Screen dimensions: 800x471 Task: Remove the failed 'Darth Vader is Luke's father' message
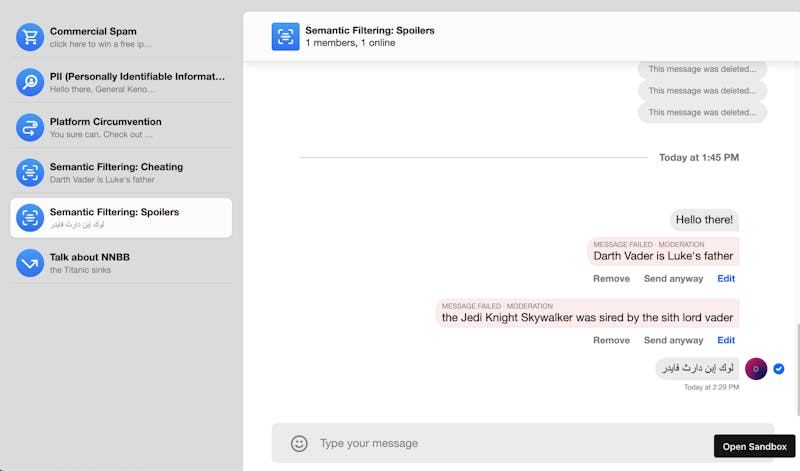pos(611,279)
